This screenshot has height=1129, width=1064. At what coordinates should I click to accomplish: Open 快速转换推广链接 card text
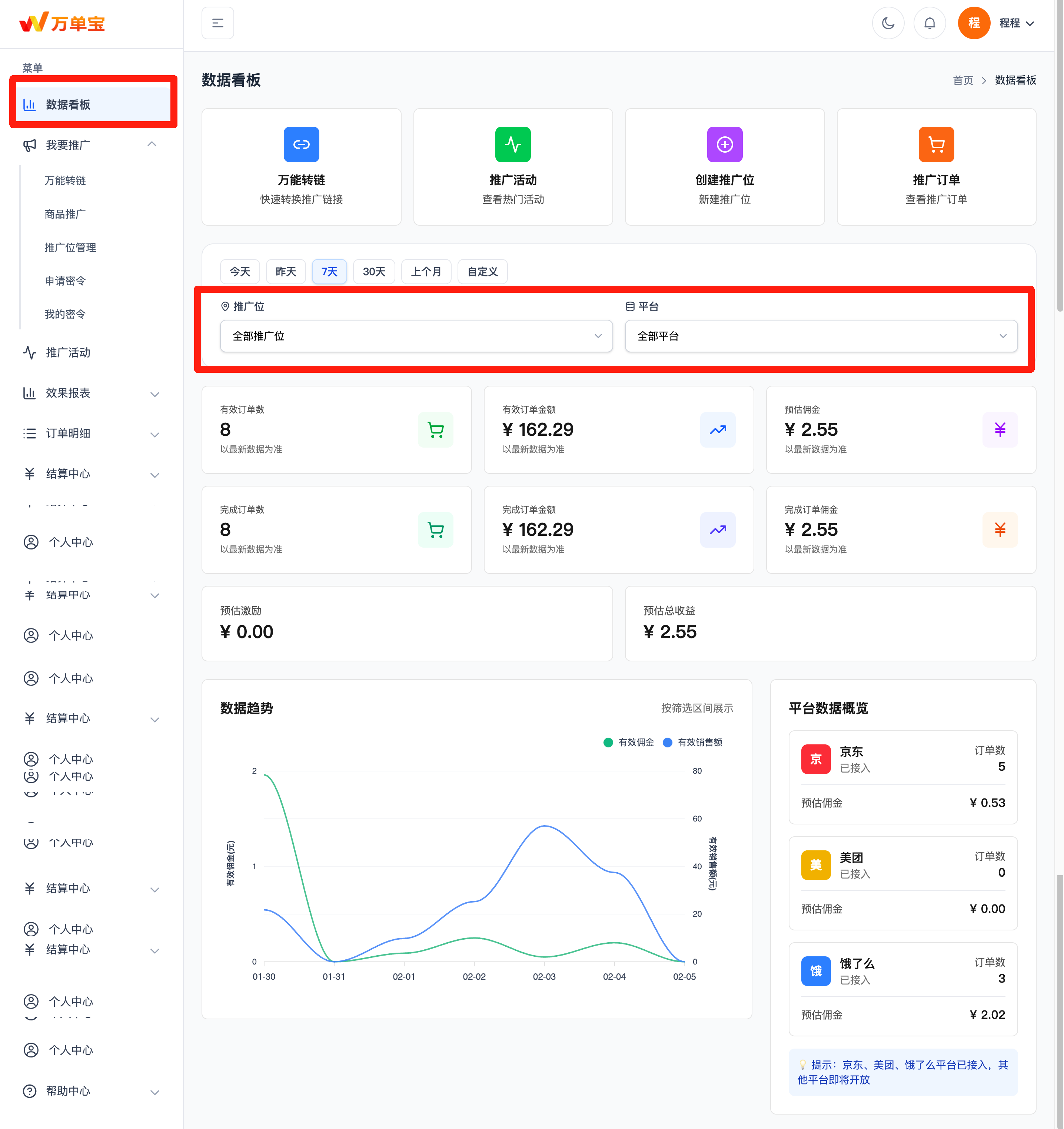(x=302, y=199)
